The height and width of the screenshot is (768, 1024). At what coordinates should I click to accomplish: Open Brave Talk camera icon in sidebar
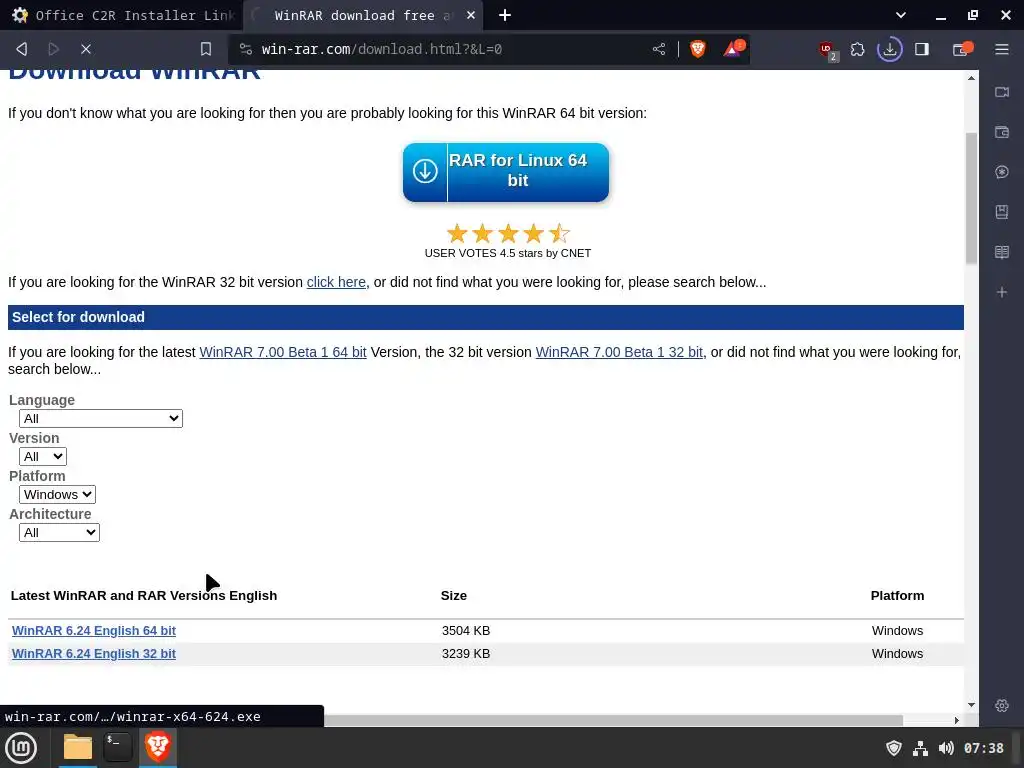coord(1002,92)
